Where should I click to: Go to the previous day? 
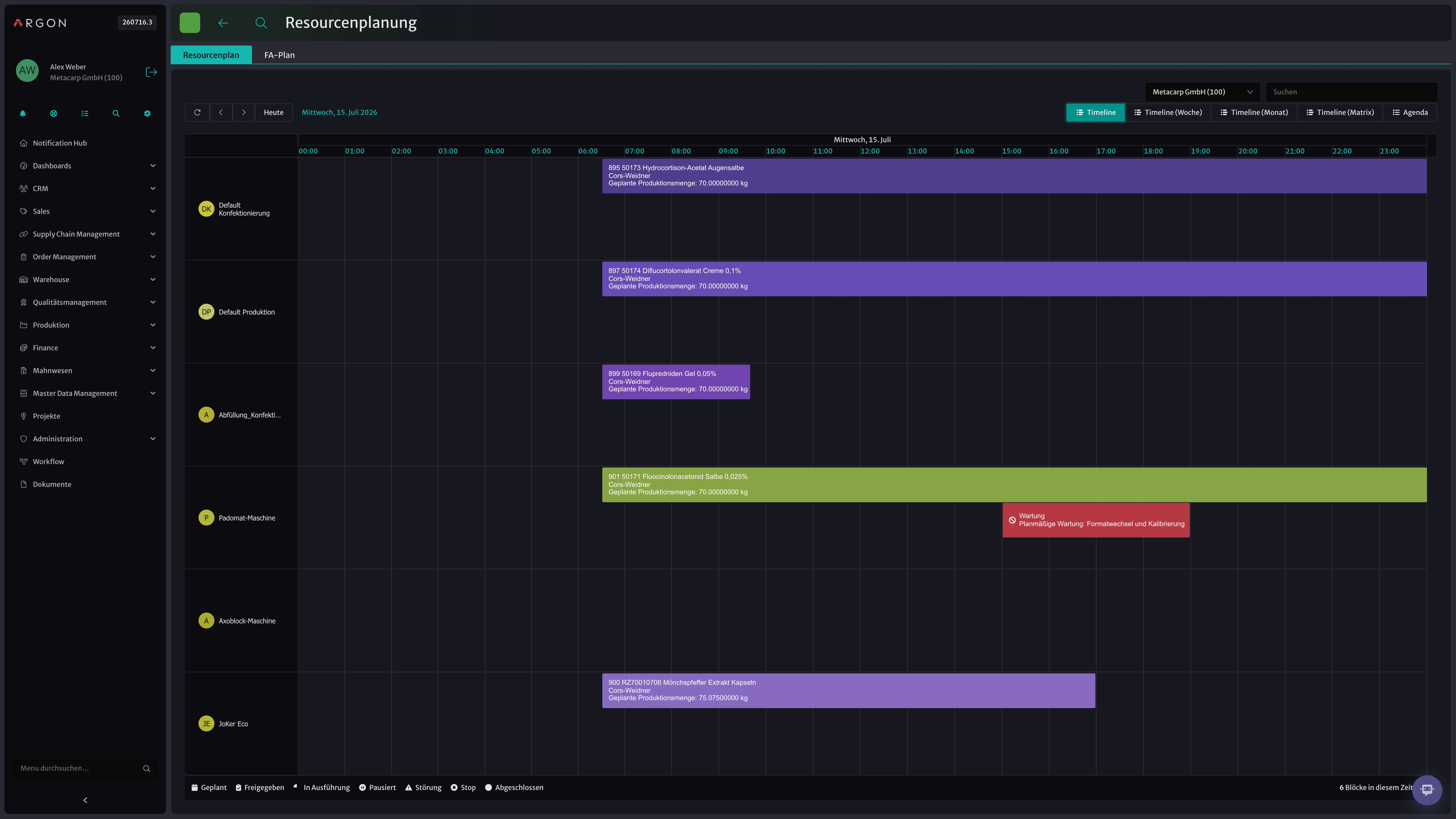tap(221, 113)
